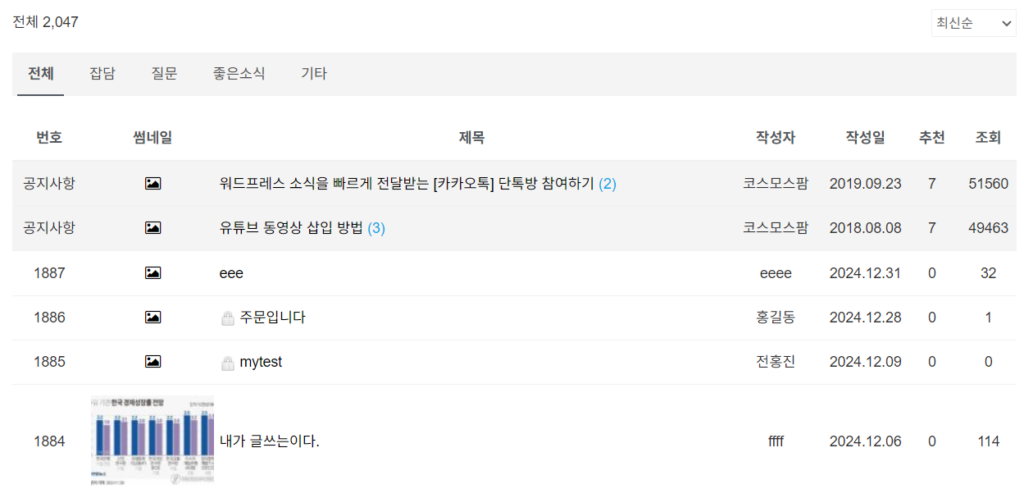
Task: Open the 카카오톡 단톡방 notice post
Action: (406, 184)
